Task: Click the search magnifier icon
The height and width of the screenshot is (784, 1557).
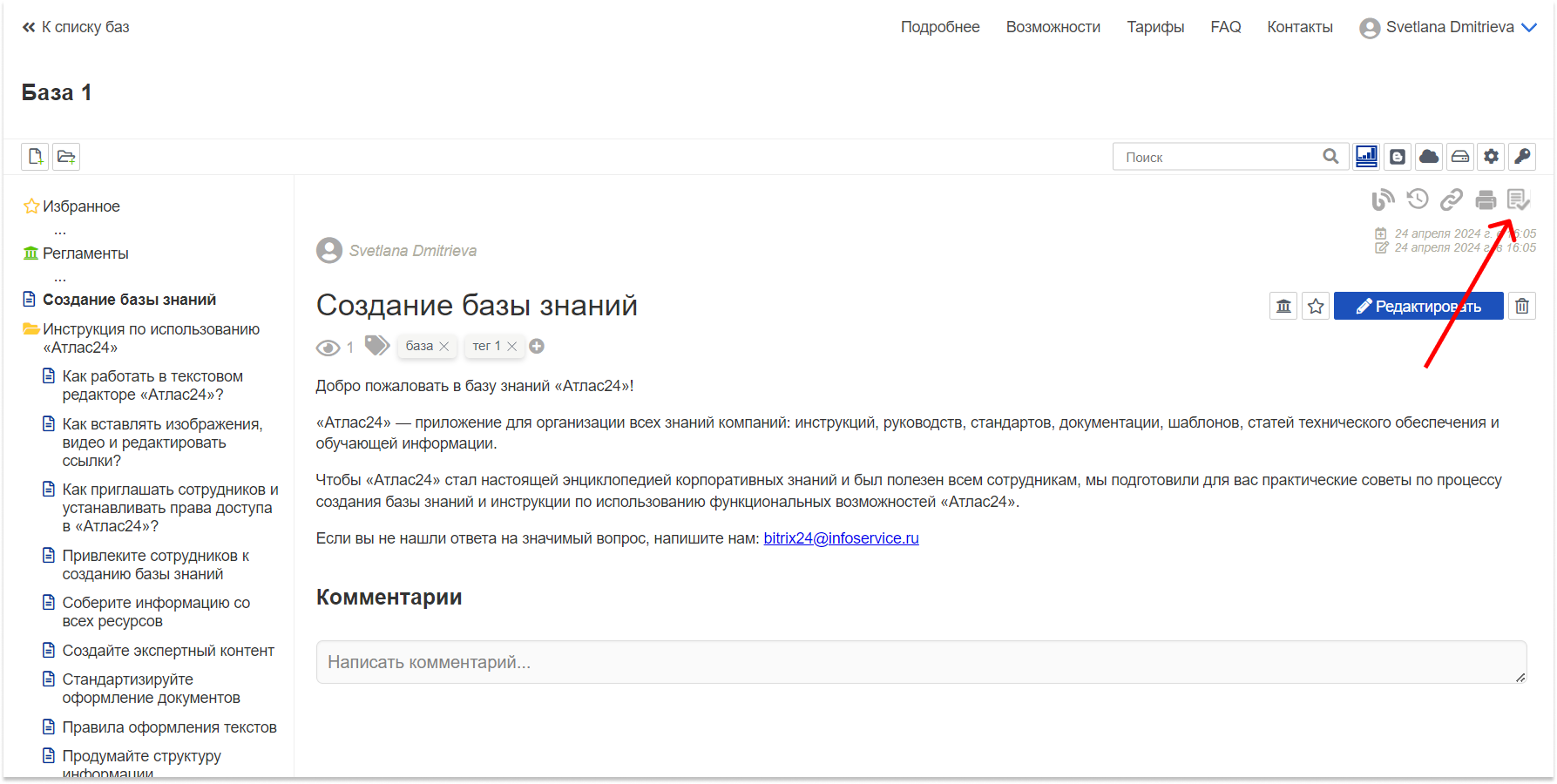Action: (x=1330, y=157)
